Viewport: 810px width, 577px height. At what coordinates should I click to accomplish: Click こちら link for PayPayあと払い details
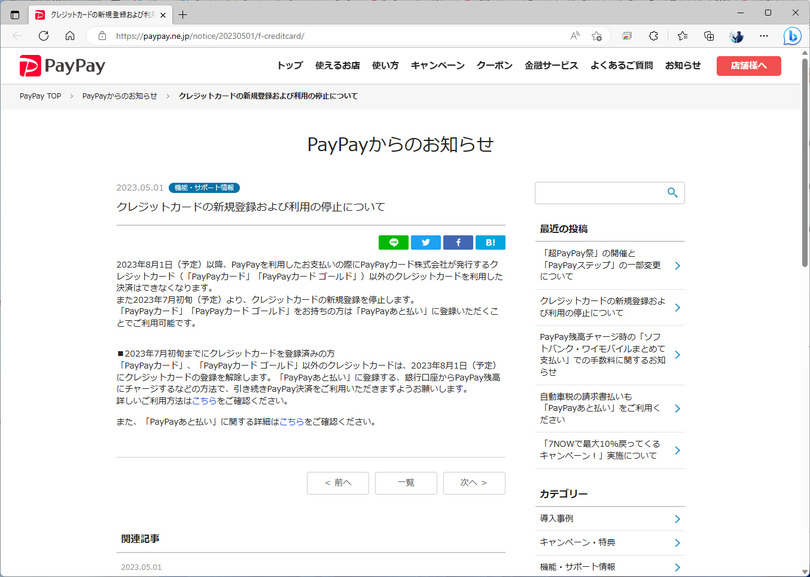point(291,422)
